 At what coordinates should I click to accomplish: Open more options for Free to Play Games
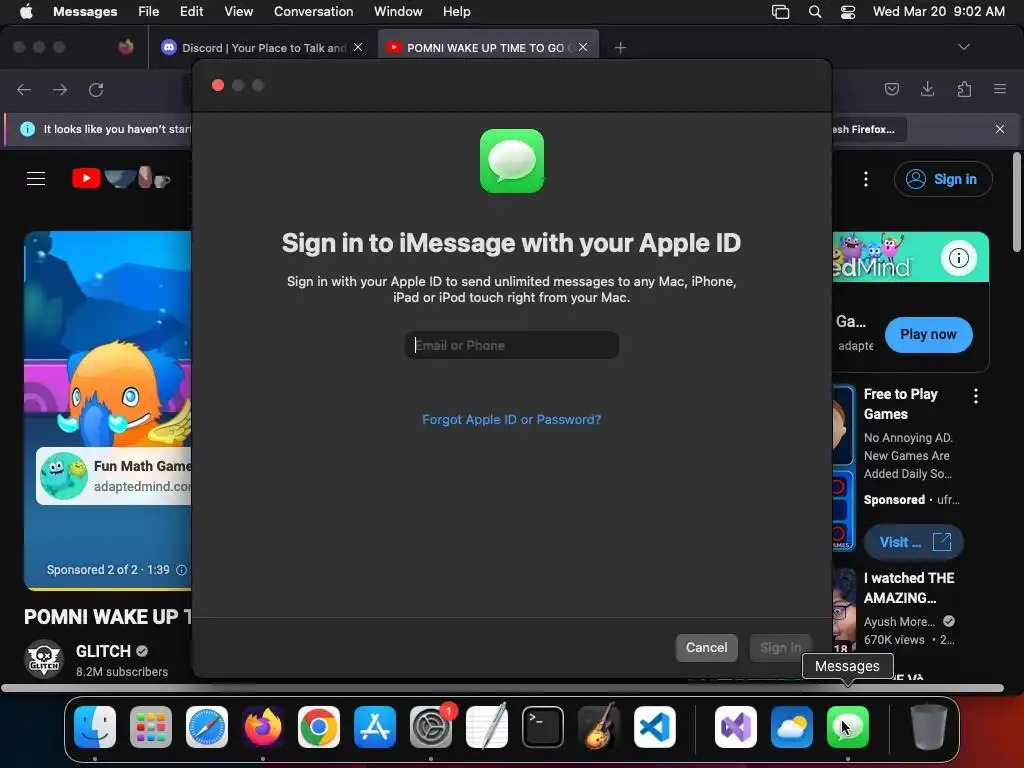976,396
